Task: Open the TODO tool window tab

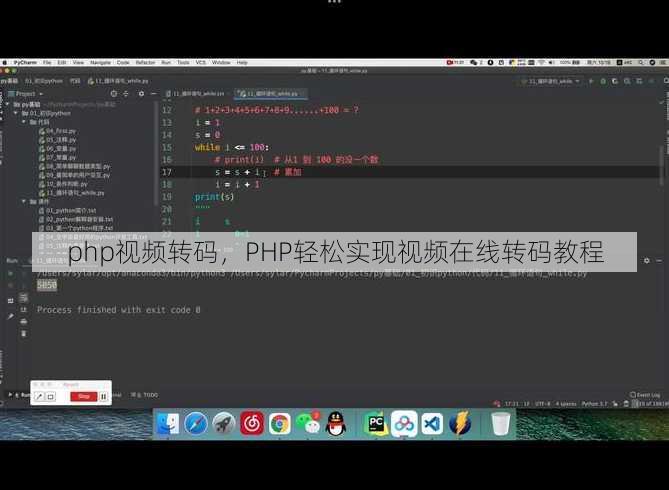Action: click(145, 395)
